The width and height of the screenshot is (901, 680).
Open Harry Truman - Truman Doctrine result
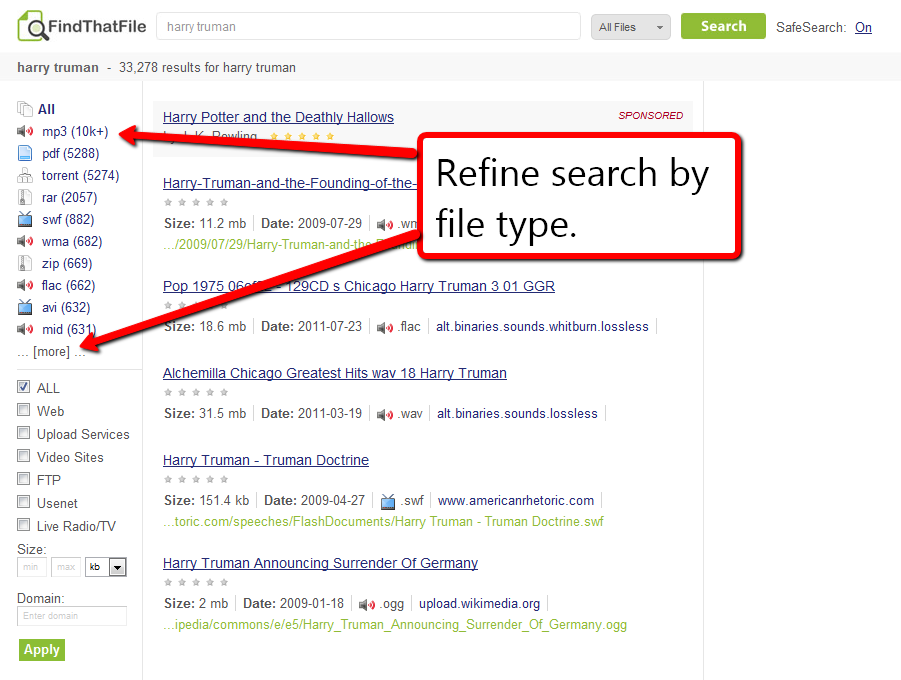pyautogui.click(x=265, y=460)
